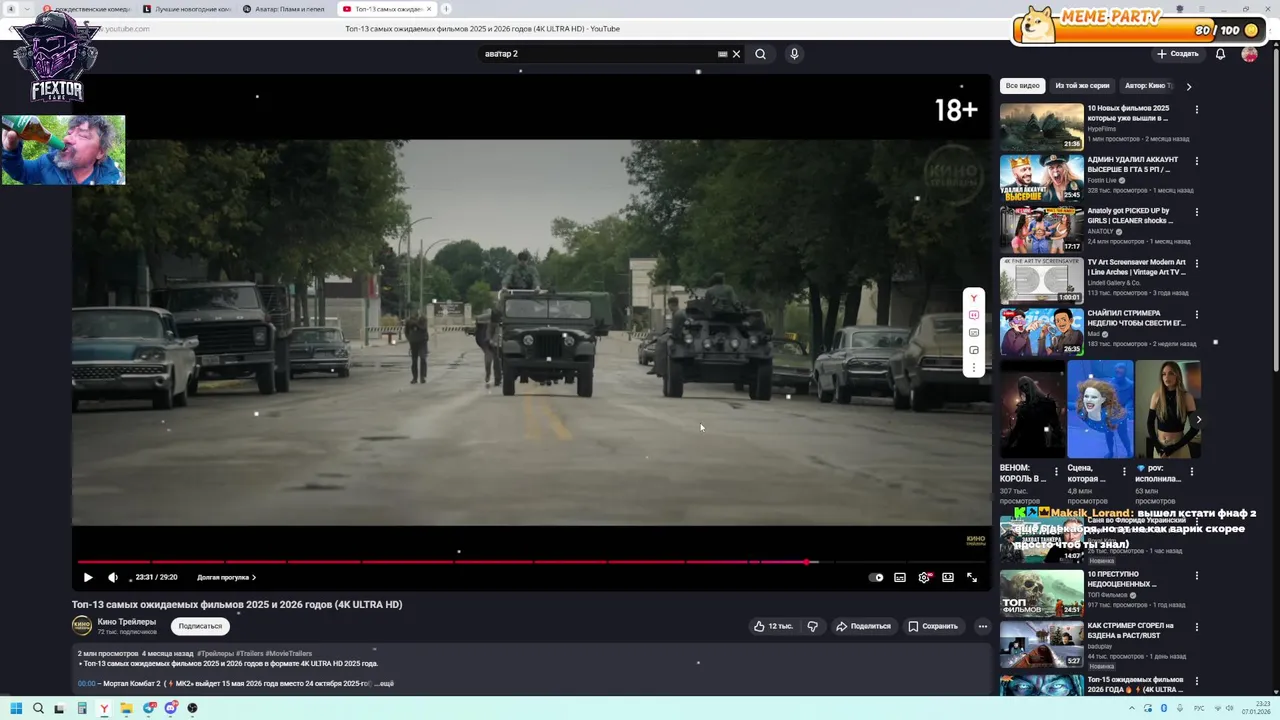This screenshot has width=1280, height=720.
Task: Open options for 'АДМИН УДАЛИЛ АККАУНТ' video
Action: 1196,161
